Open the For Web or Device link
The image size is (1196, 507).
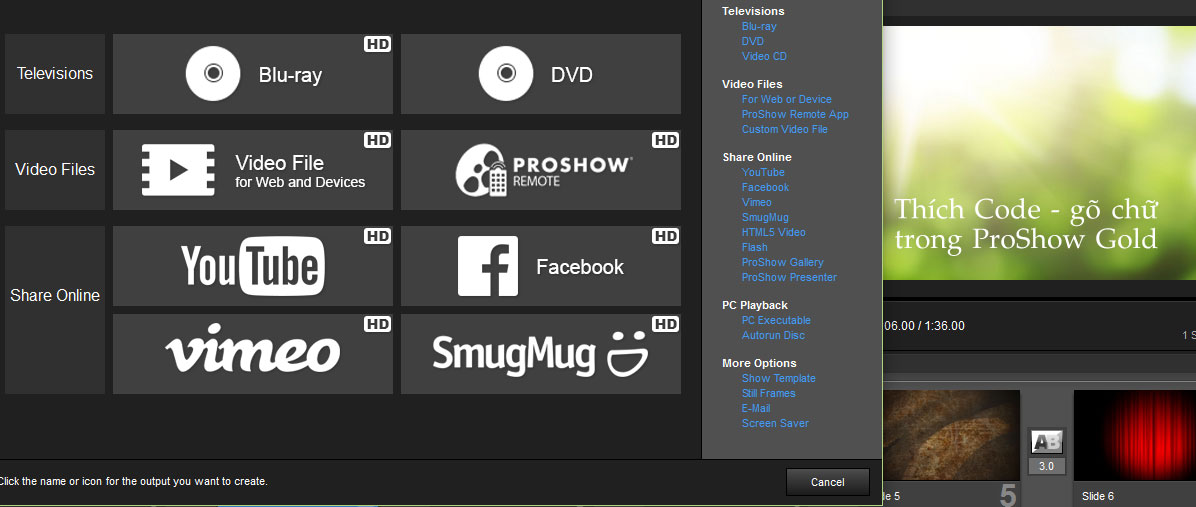(786, 99)
